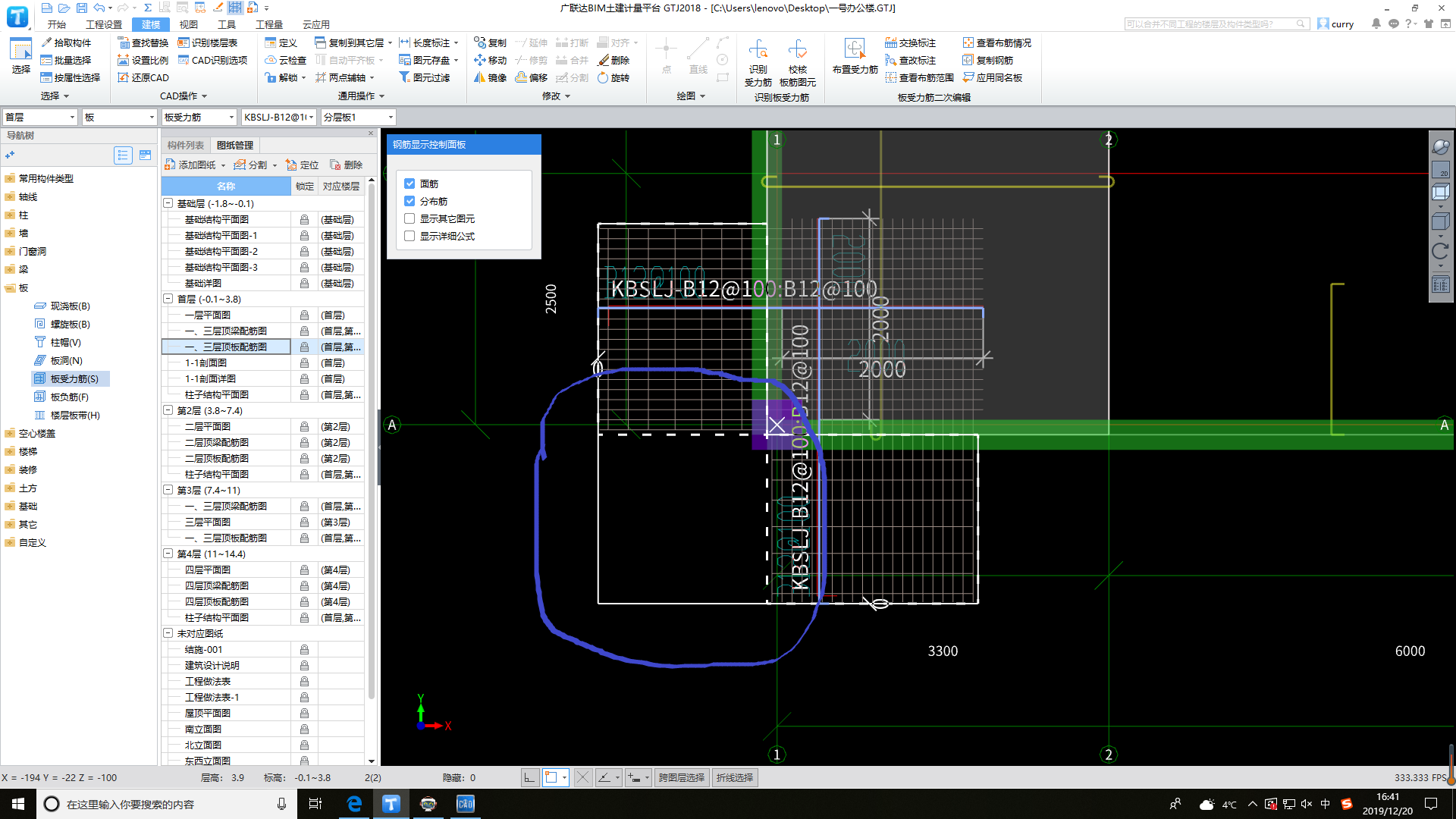Image resolution: width=1456 pixels, height=819 pixels.
Task: Open the Windows Start menu
Action: 18,804
